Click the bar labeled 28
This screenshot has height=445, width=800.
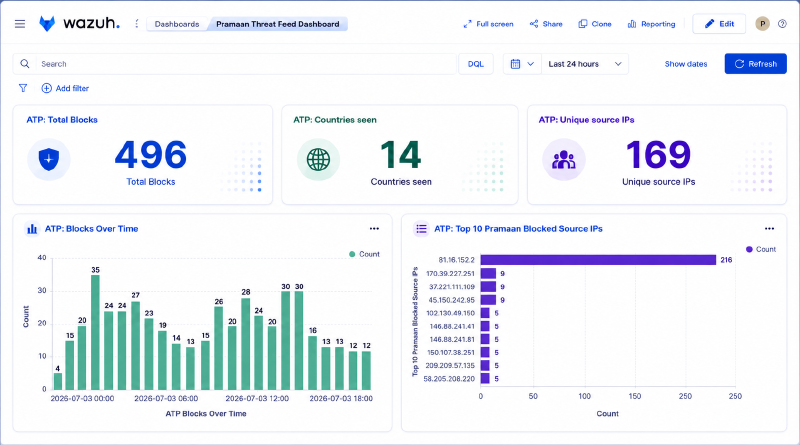(x=245, y=344)
